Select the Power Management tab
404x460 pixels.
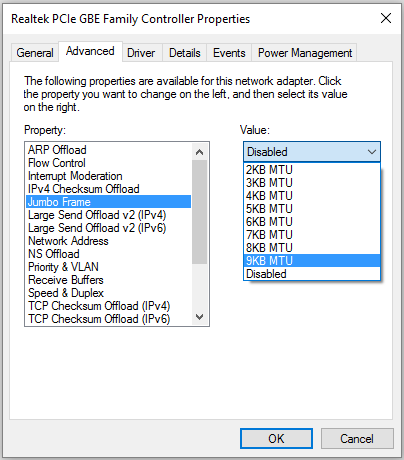(x=305, y=53)
